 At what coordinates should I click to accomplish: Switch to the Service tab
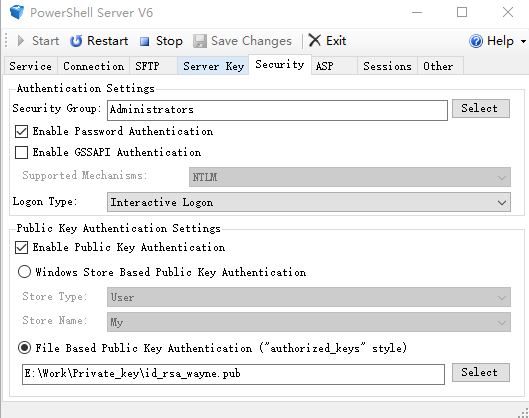click(30, 66)
